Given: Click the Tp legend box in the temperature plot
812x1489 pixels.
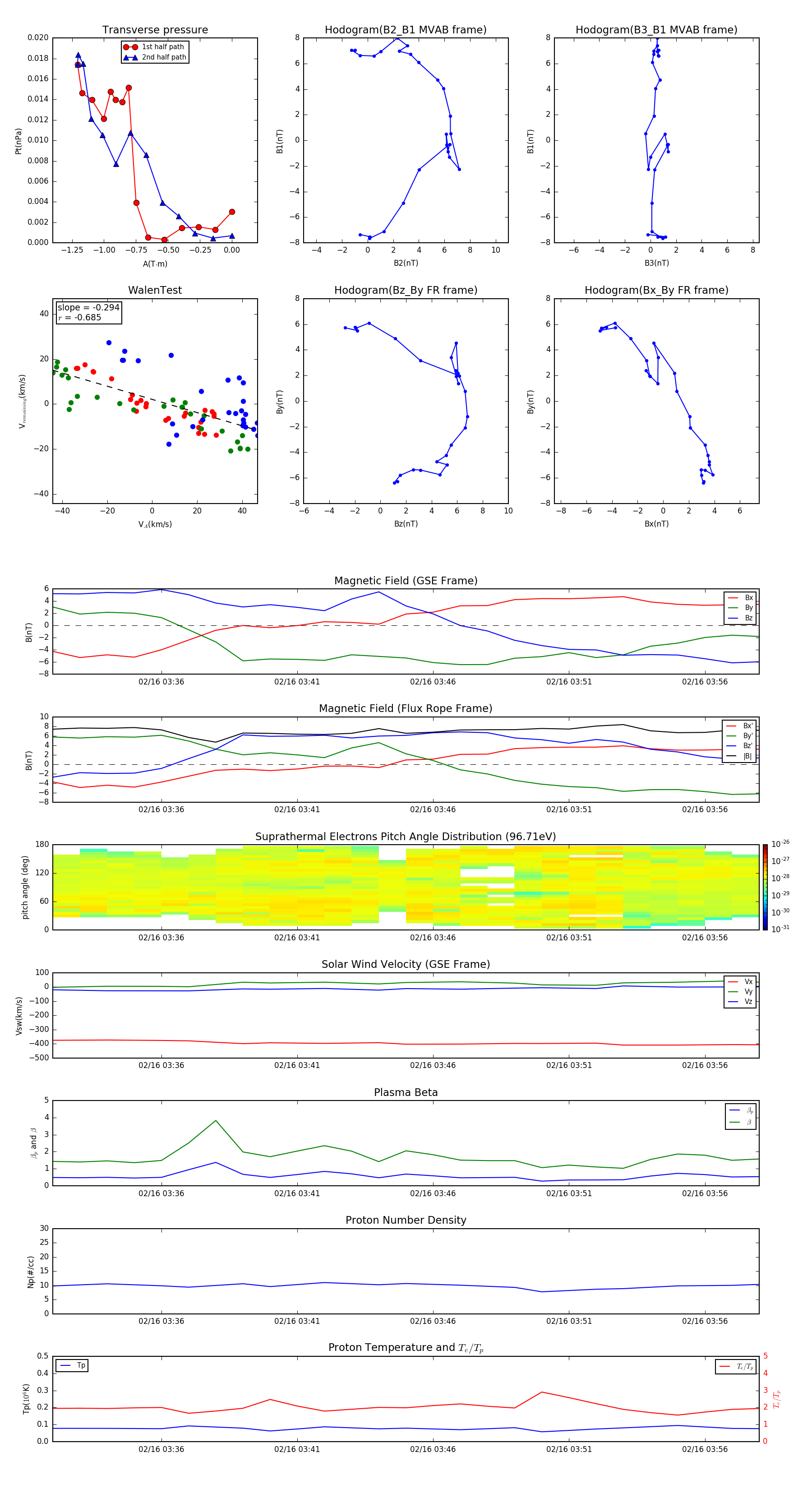Looking at the screenshot, I should pos(72,1366).
